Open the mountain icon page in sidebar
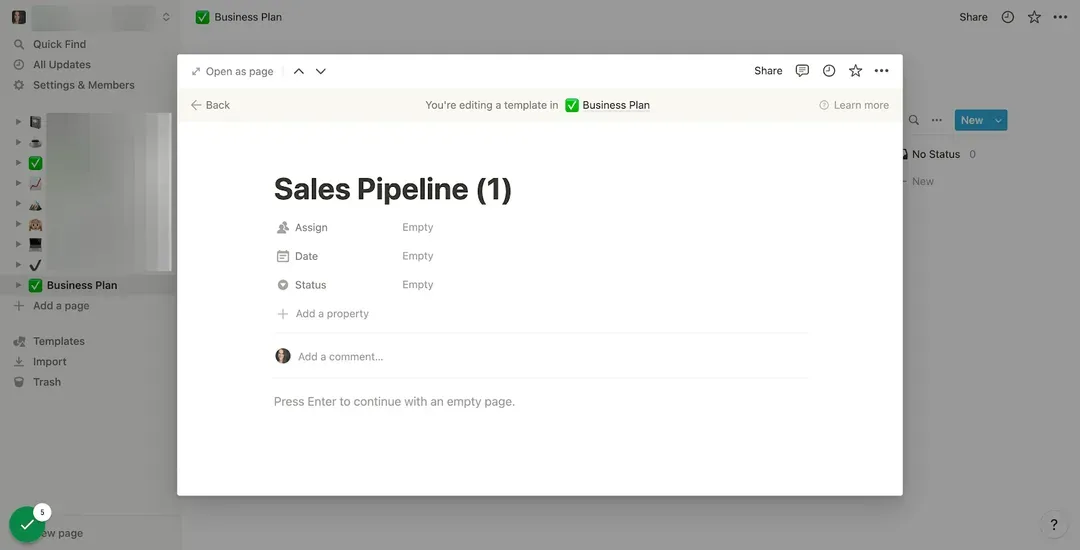This screenshot has height=550, width=1080. 35,204
